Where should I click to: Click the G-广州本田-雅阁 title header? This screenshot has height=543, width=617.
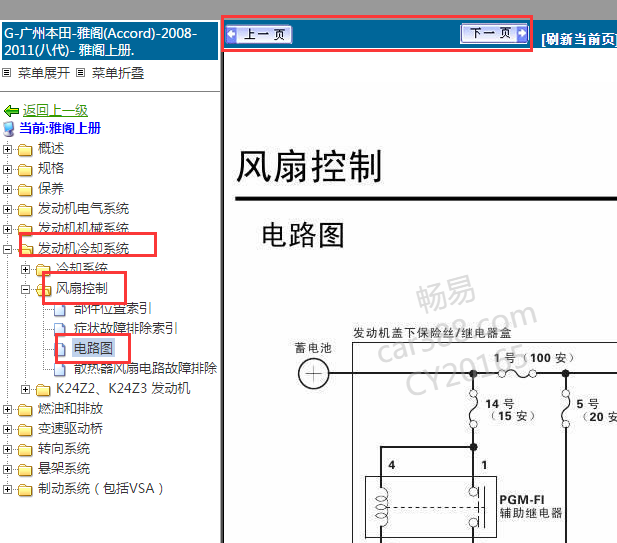pos(110,41)
